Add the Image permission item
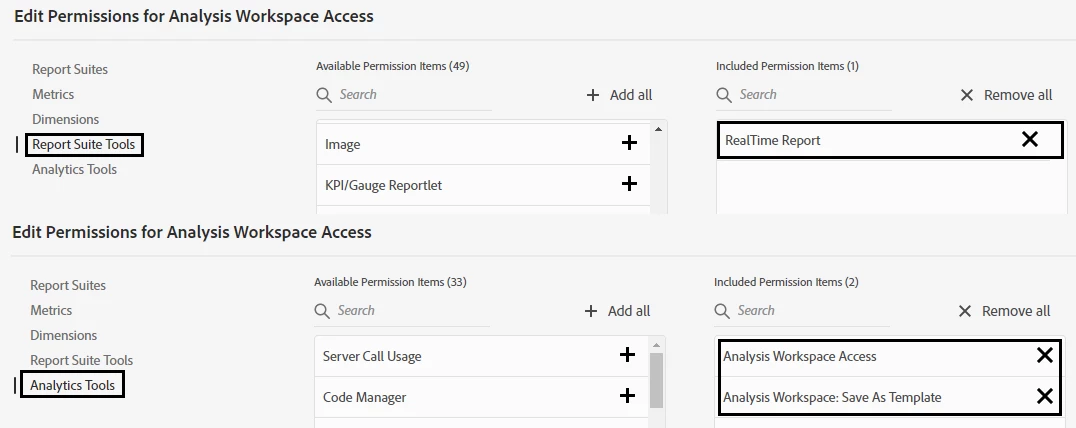Image resolution: width=1076 pixels, height=428 pixels. (629, 143)
